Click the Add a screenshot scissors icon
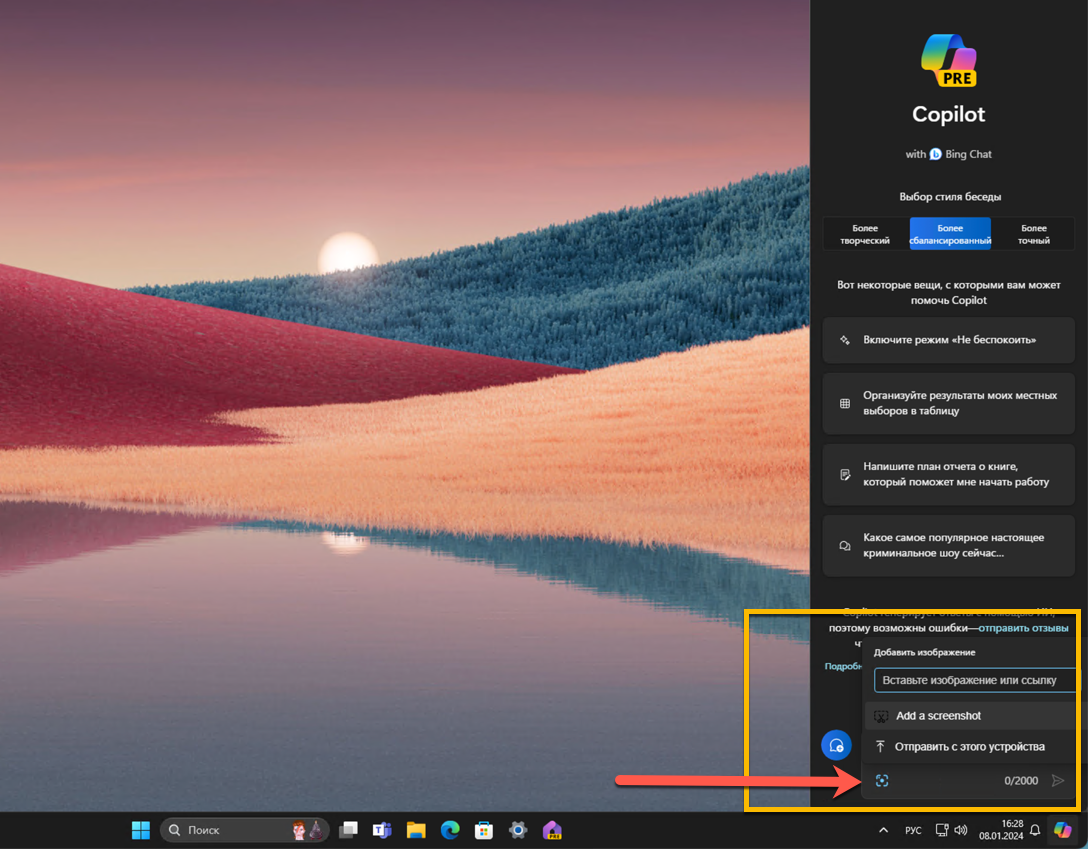 881,716
